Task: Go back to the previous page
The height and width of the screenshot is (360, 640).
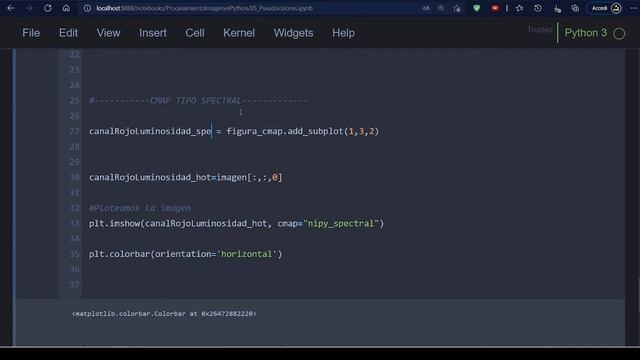Action: click(x=11, y=8)
